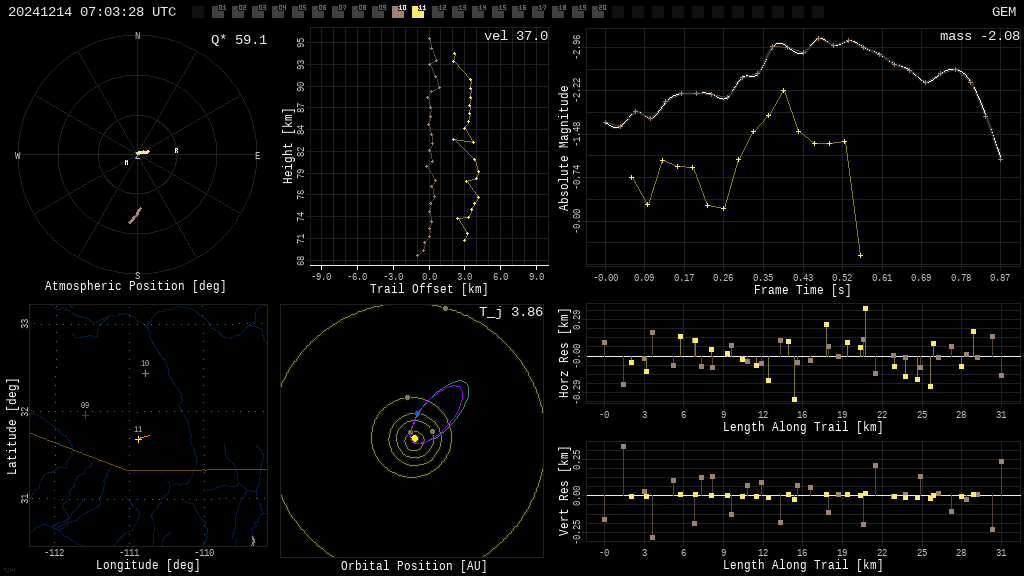
Task: Click the station 15 indicator square
Action: [x=498, y=12]
